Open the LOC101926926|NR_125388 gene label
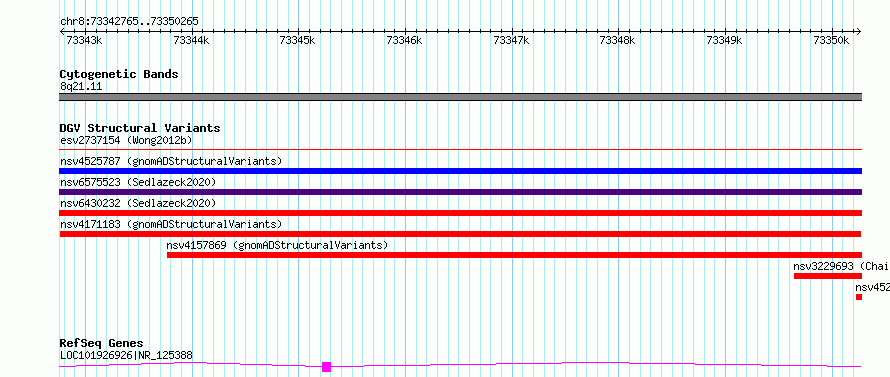This screenshot has width=890, height=377. click(126, 355)
